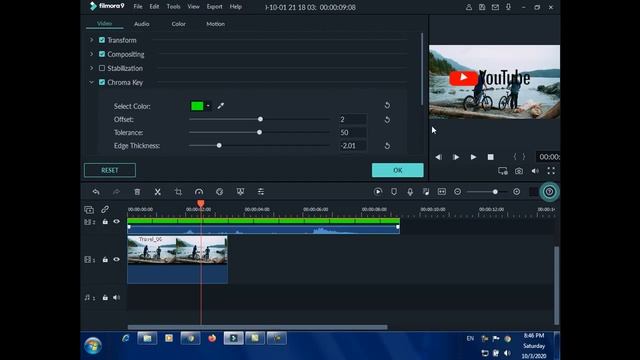Delete selected clip with trash icon
Viewport: 640px width, 360px height.
(x=137, y=192)
